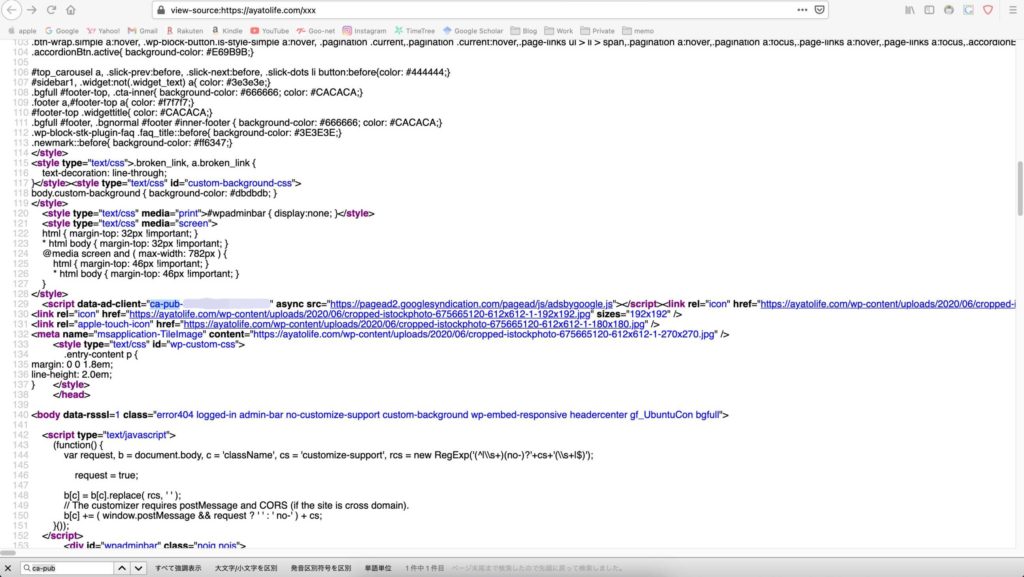Open the Kindle bookmark

click(227, 31)
